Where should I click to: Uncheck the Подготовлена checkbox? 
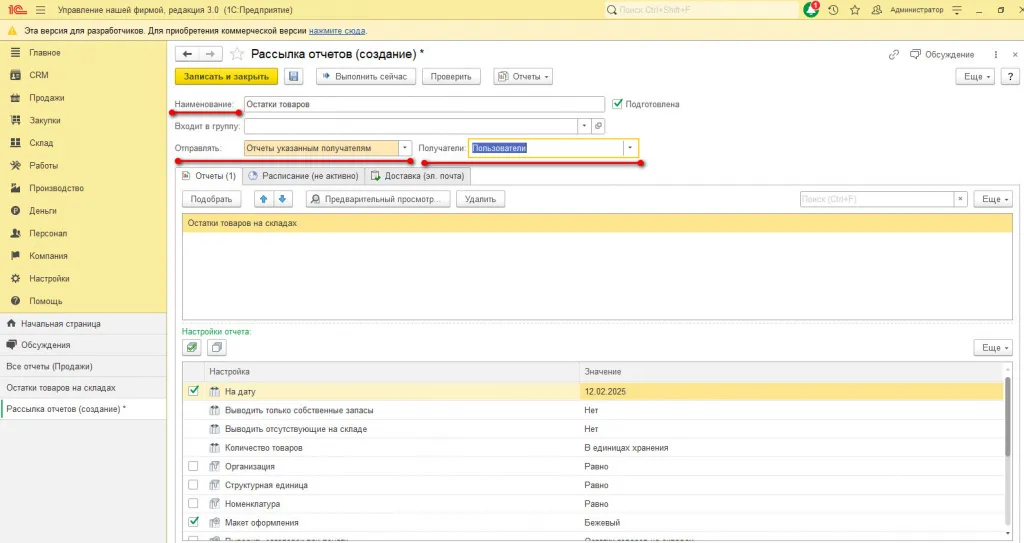pos(618,103)
